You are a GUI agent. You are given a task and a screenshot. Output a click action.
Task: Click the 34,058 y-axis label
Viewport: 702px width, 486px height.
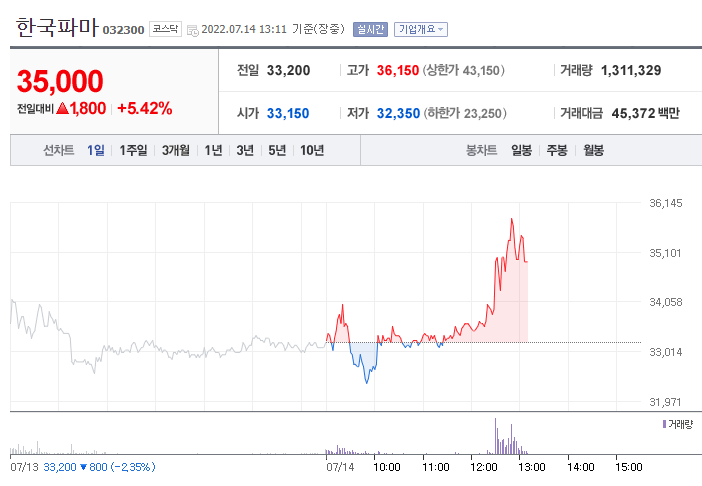pyautogui.click(x=666, y=303)
